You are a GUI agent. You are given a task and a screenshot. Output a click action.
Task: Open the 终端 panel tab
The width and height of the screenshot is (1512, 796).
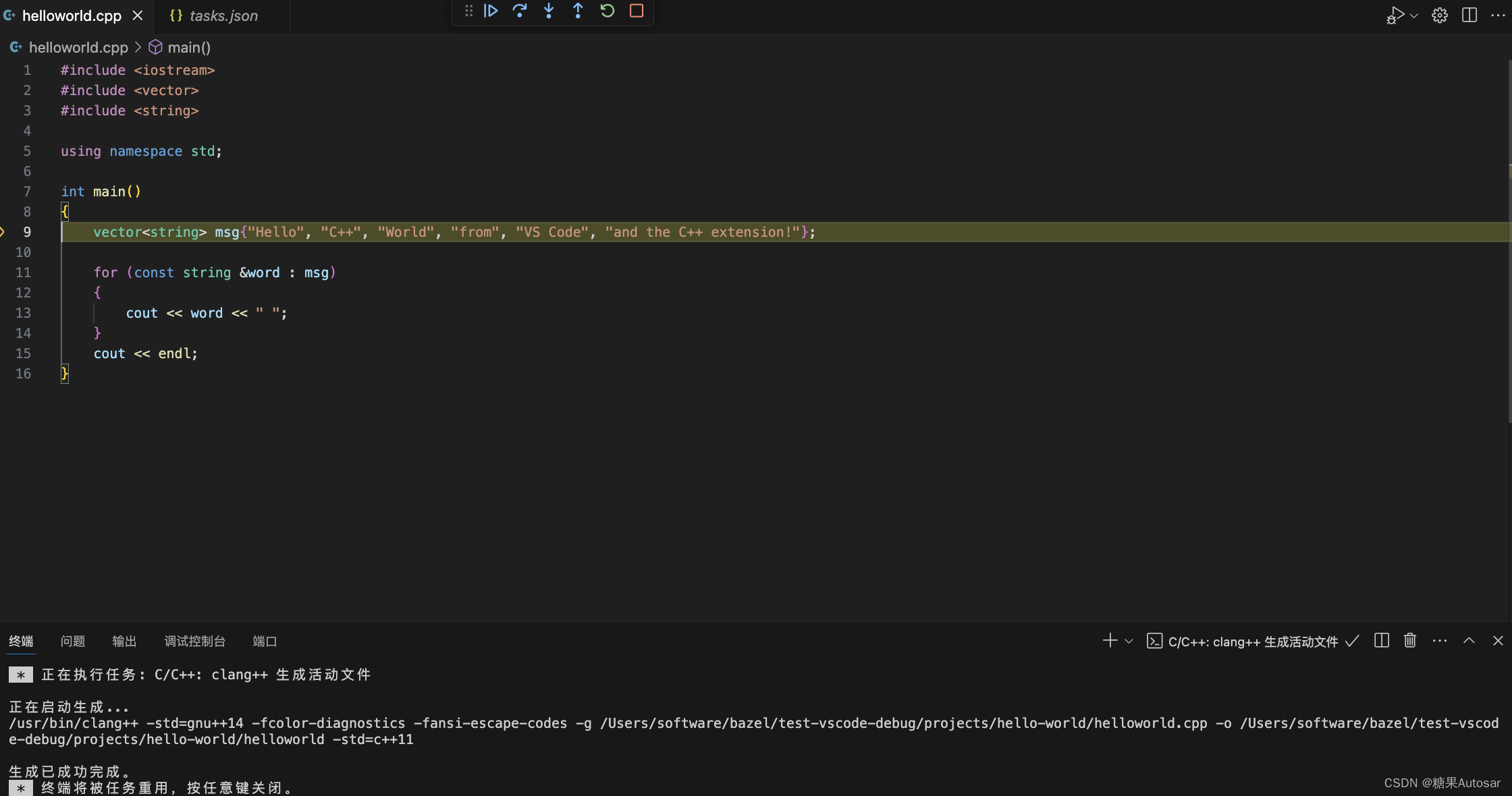pos(21,641)
